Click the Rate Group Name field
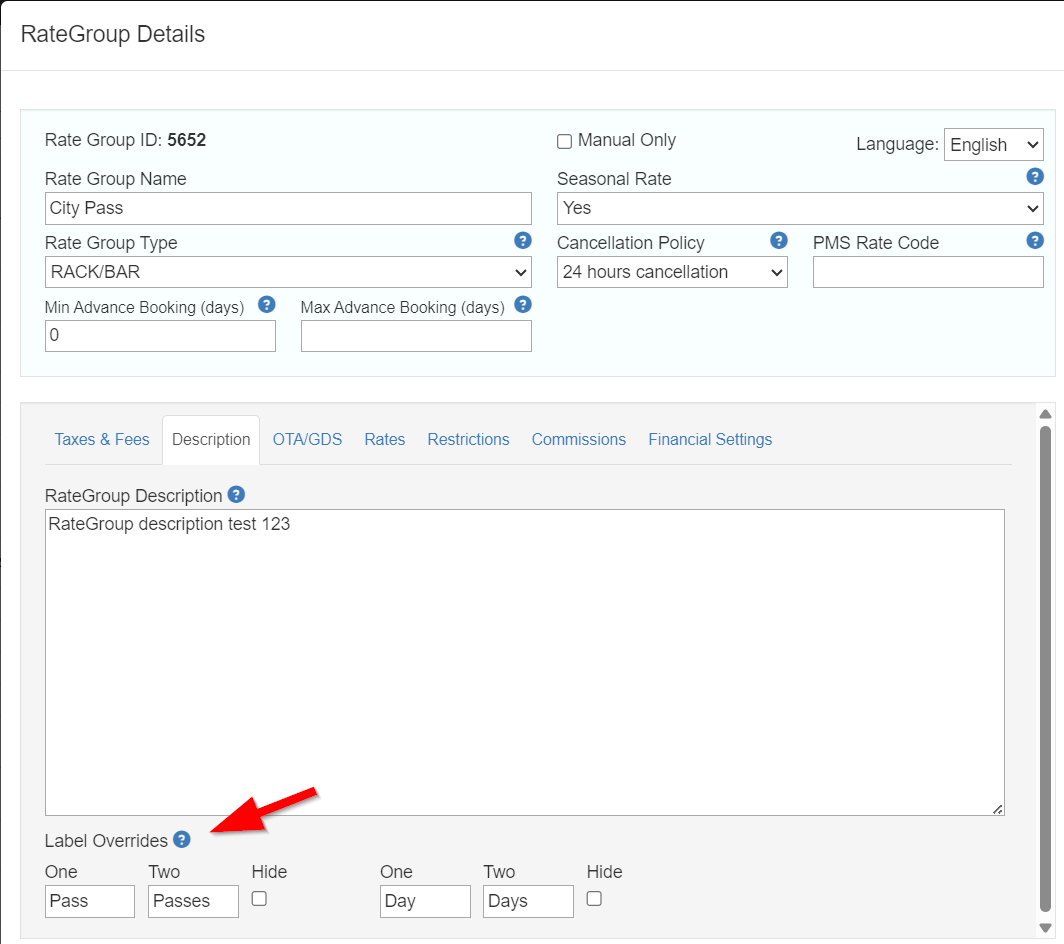This screenshot has width=1064, height=944. click(x=288, y=209)
